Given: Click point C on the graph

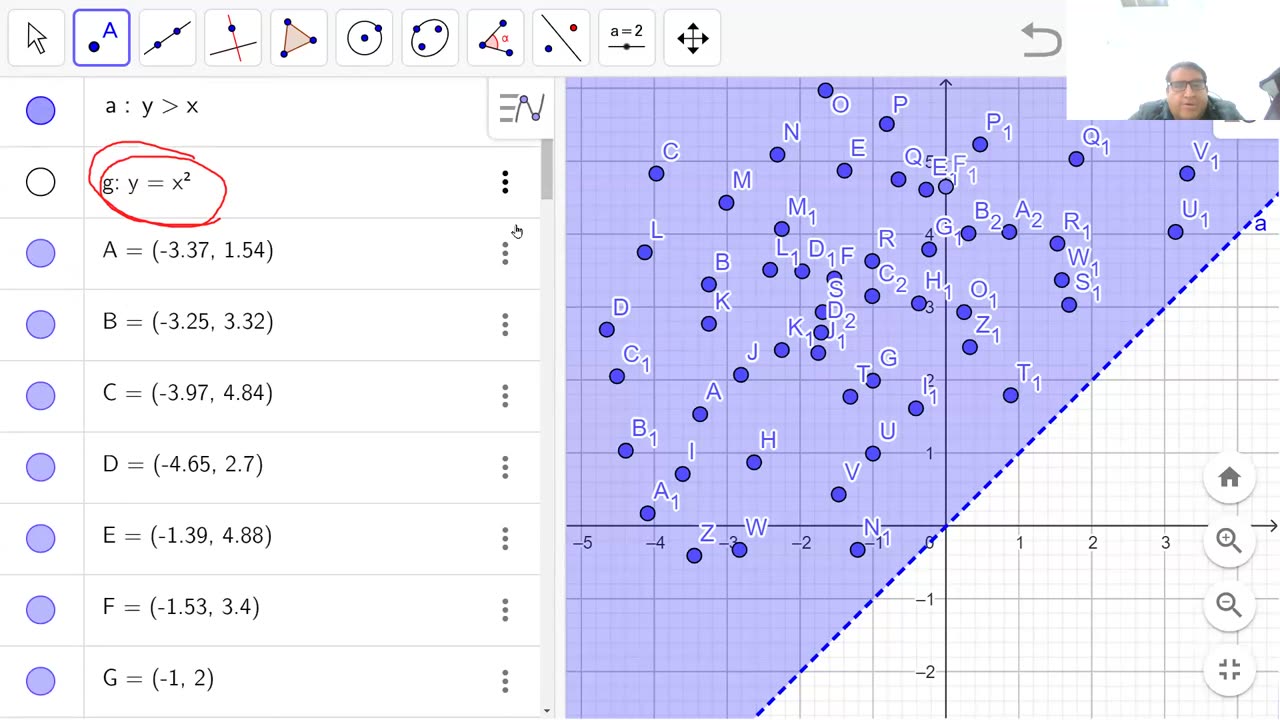Looking at the screenshot, I should (656, 174).
